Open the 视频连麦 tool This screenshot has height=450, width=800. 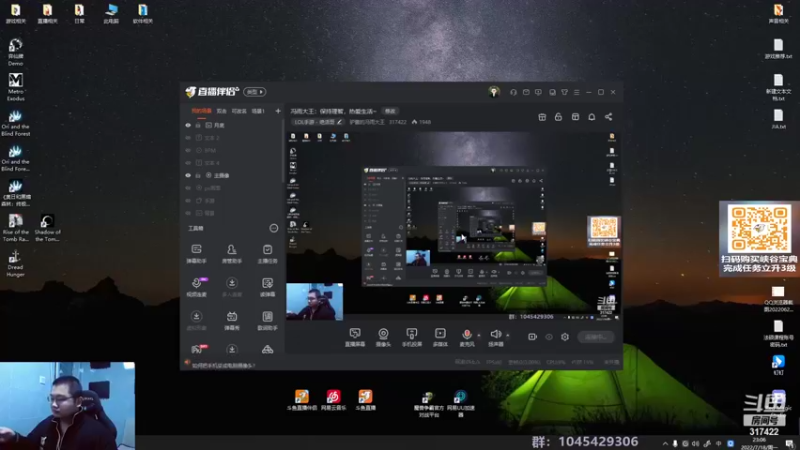(x=196, y=287)
